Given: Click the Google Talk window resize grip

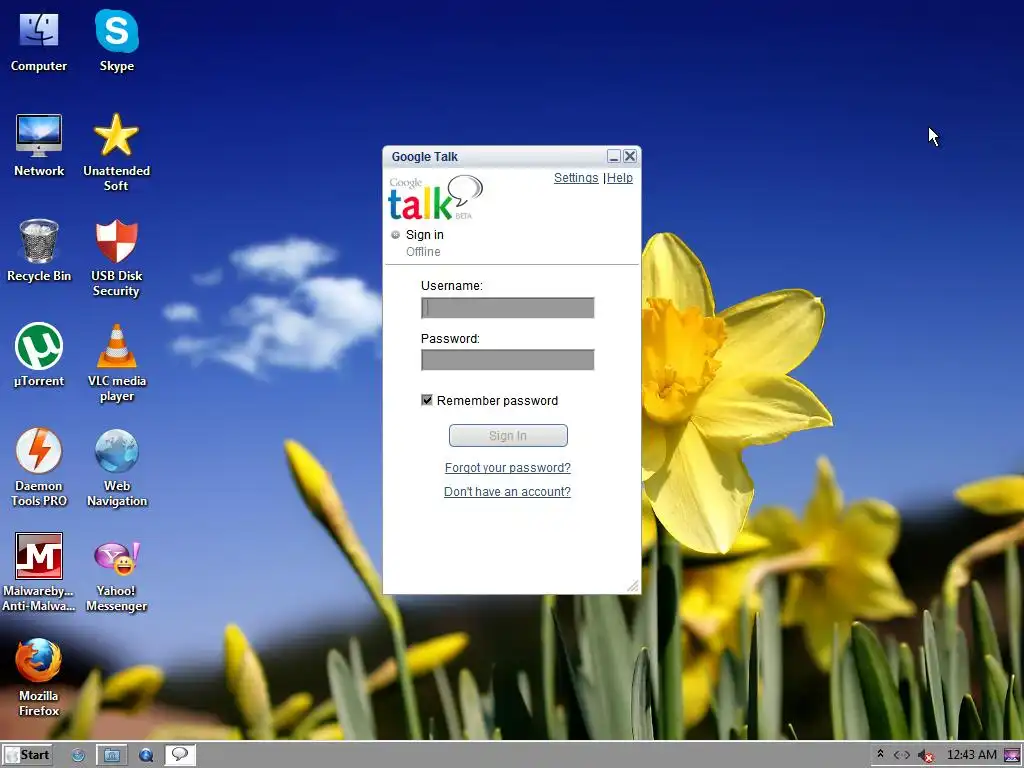Looking at the screenshot, I should [633, 586].
